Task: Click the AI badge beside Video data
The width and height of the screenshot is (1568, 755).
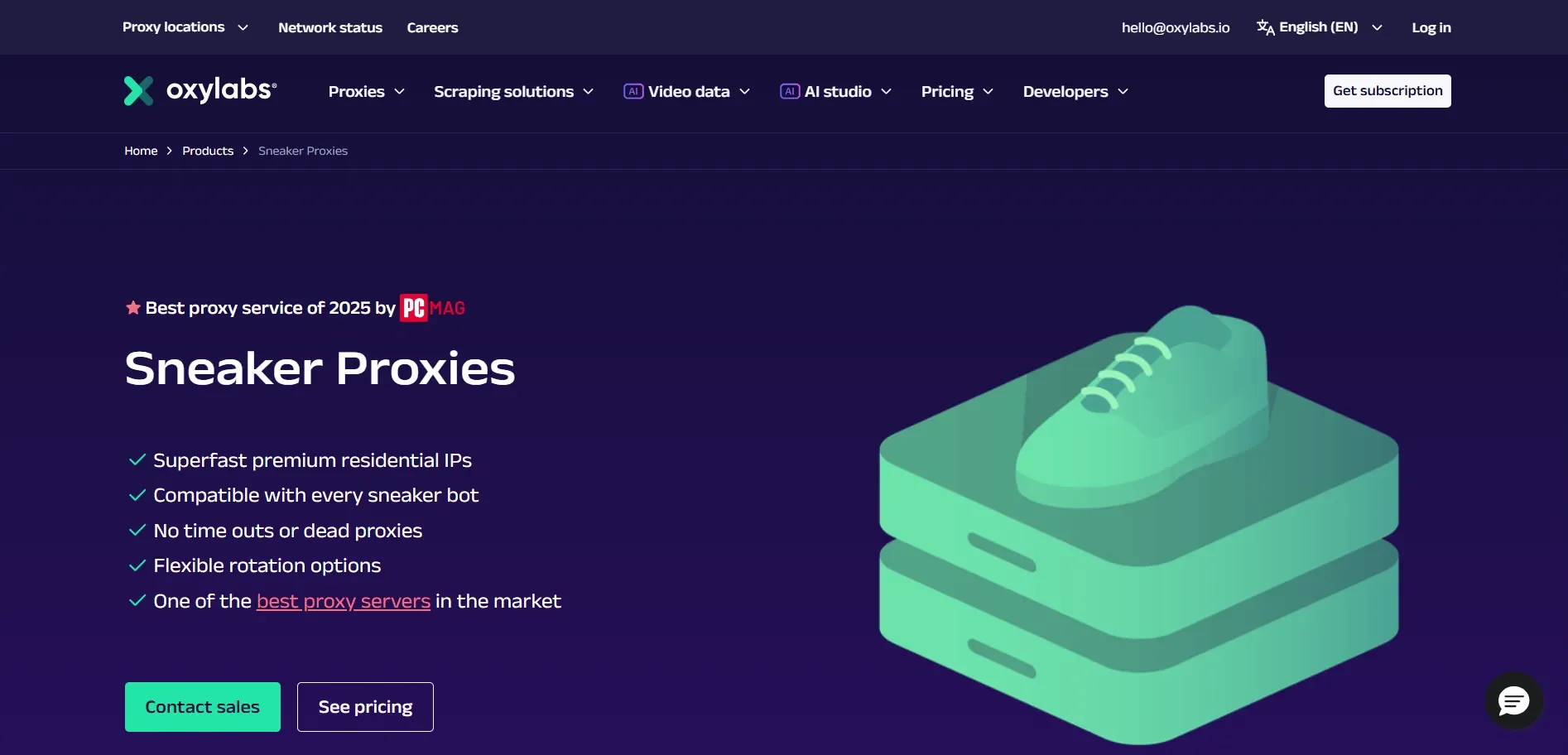Action: tap(633, 91)
